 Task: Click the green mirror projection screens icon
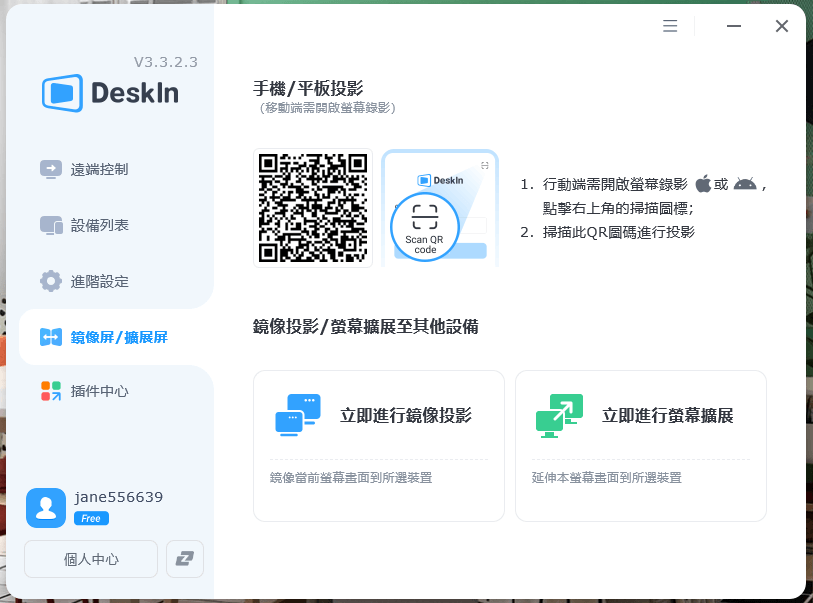pyautogui.click(x=296, y=414)
